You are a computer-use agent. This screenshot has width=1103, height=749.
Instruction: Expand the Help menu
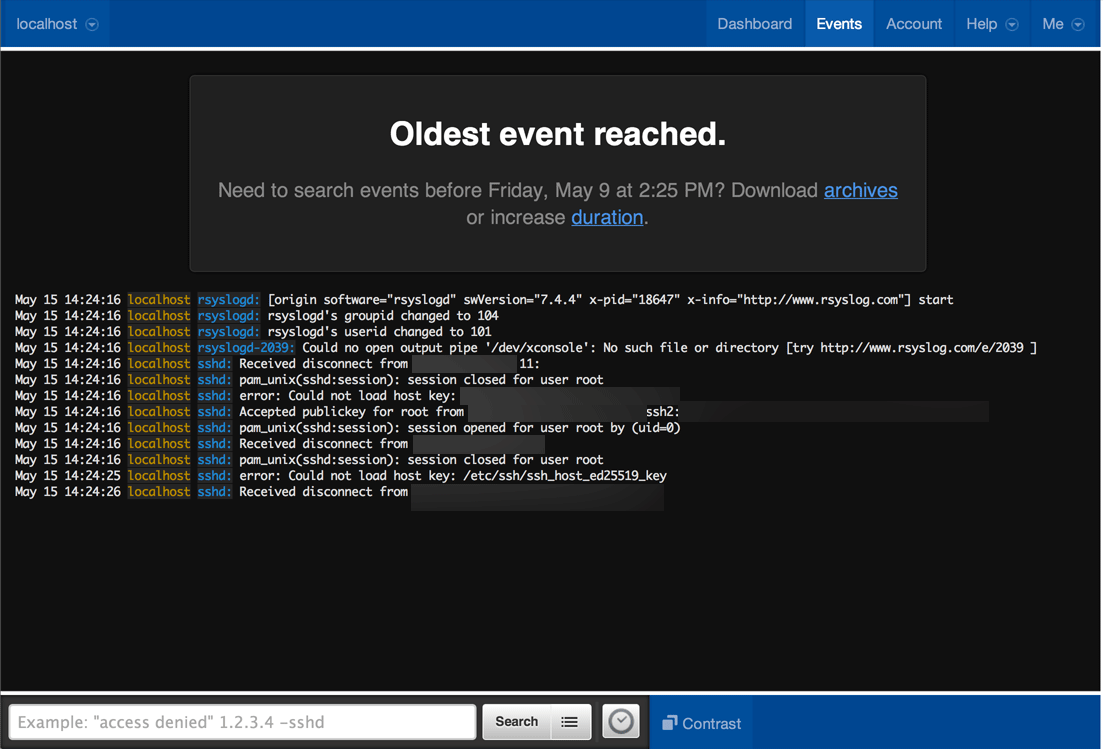tap(992, 24)
